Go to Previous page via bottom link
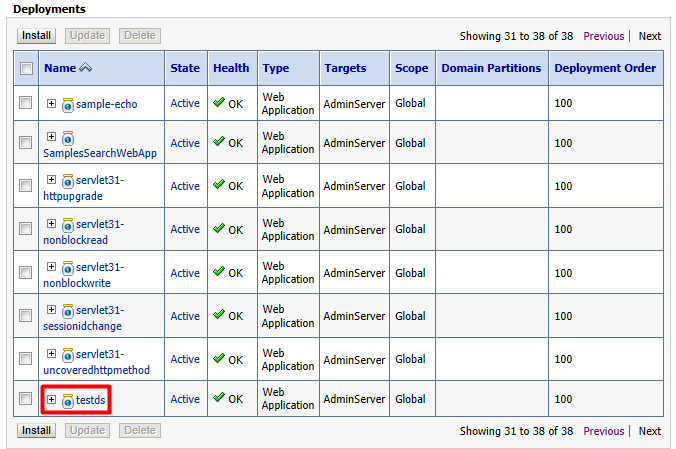676x449 pixels. 604,431
